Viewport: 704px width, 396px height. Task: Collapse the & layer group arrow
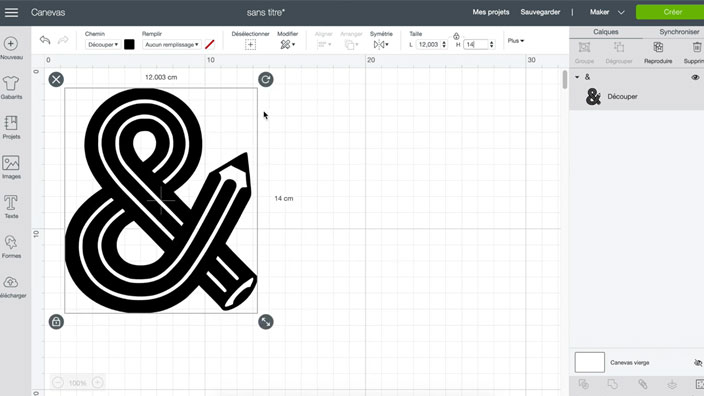click(x=577, y=77)
